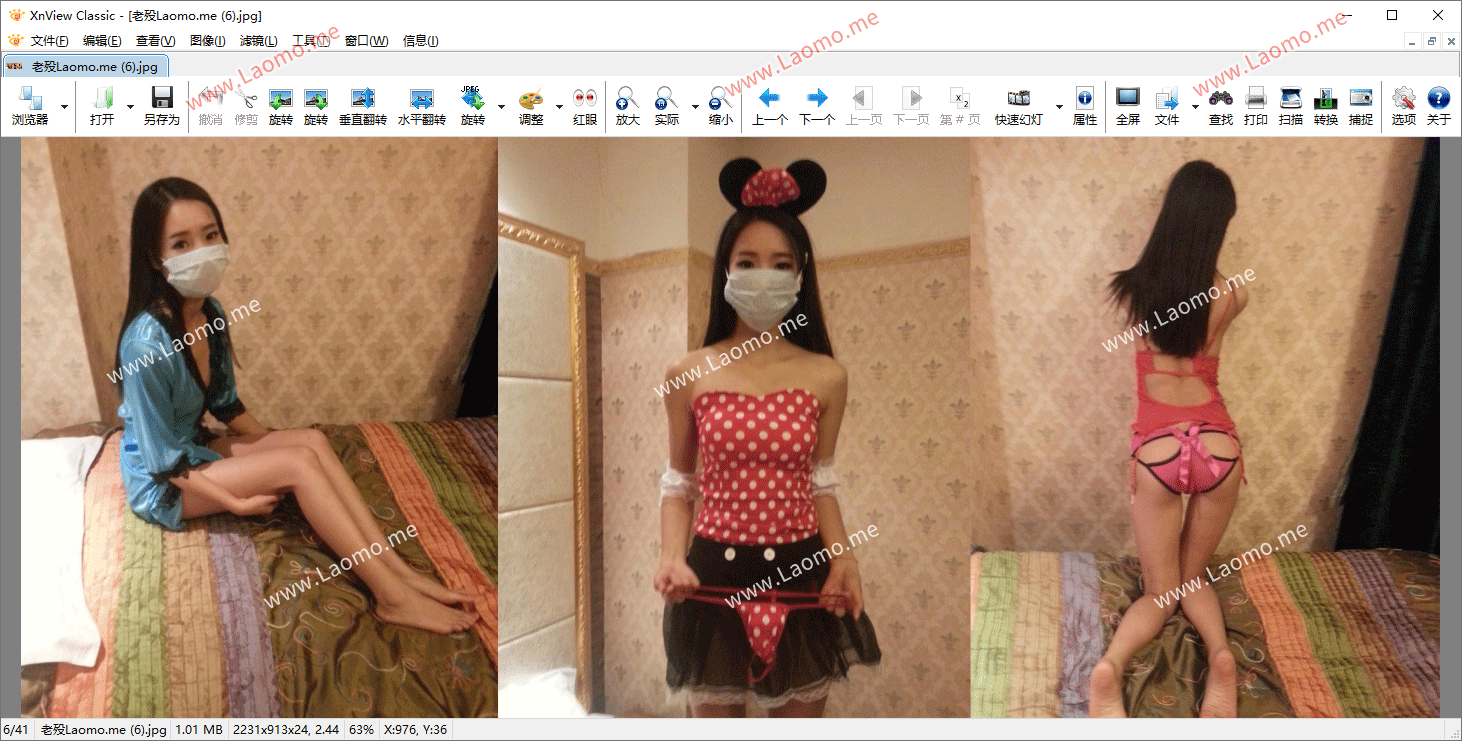Open the 编辑(E) menu

point(102,41)
